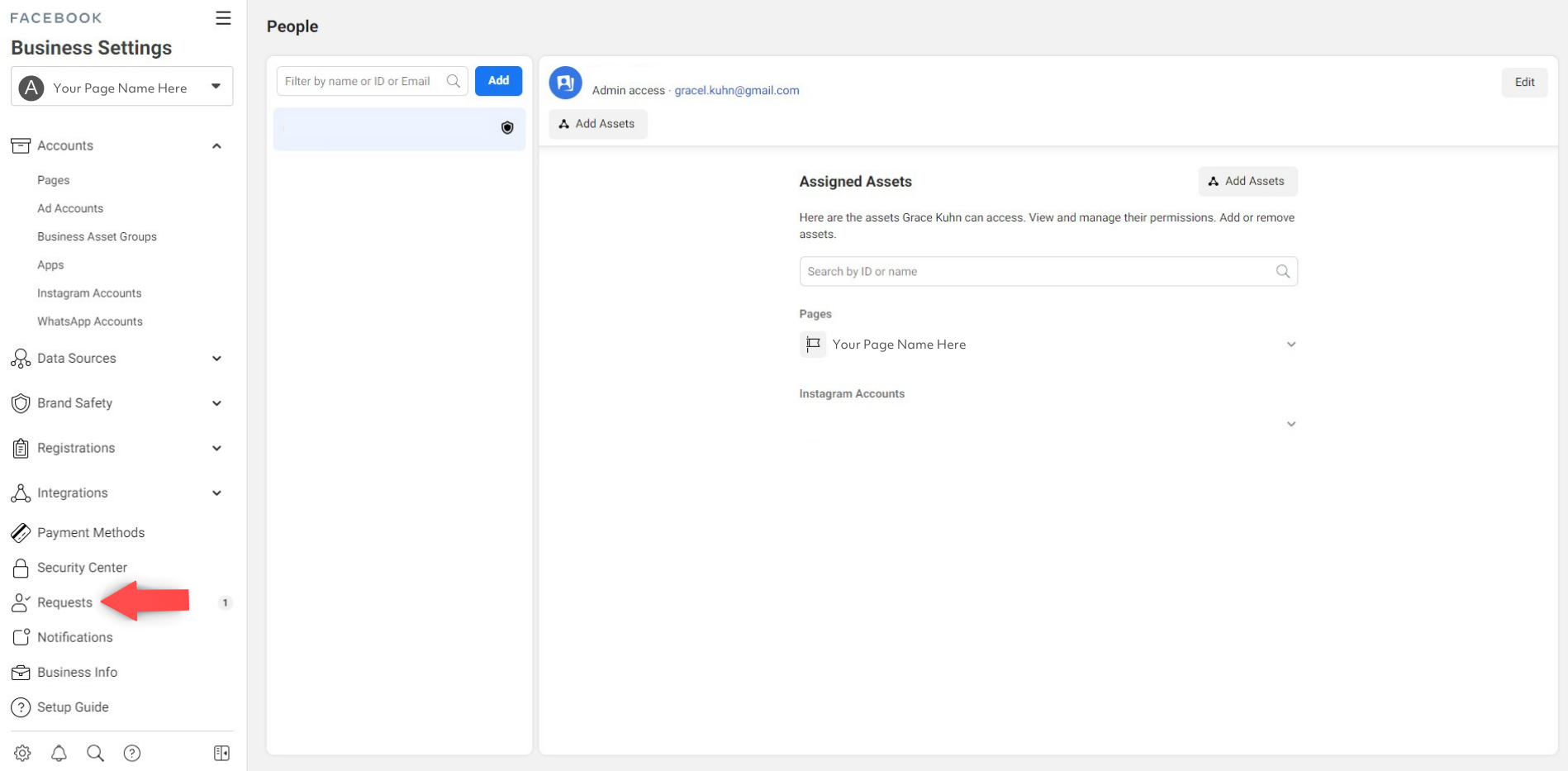Open the hamburger menu icon

pyautogui.click(x=223, y=18)
